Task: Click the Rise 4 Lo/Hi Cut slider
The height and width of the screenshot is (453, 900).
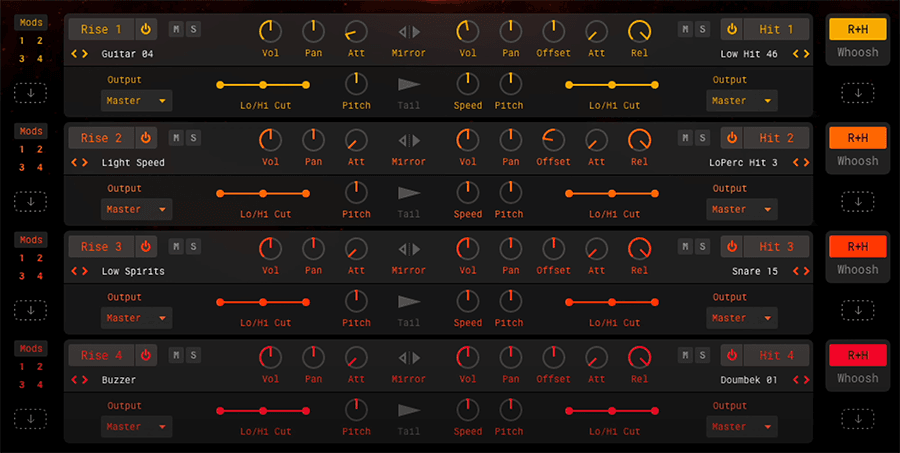Action: click(263, 411)
